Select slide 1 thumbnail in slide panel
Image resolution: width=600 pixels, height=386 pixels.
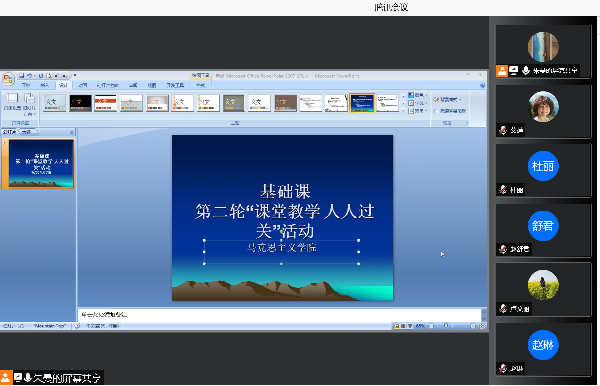tap(41, 164)
